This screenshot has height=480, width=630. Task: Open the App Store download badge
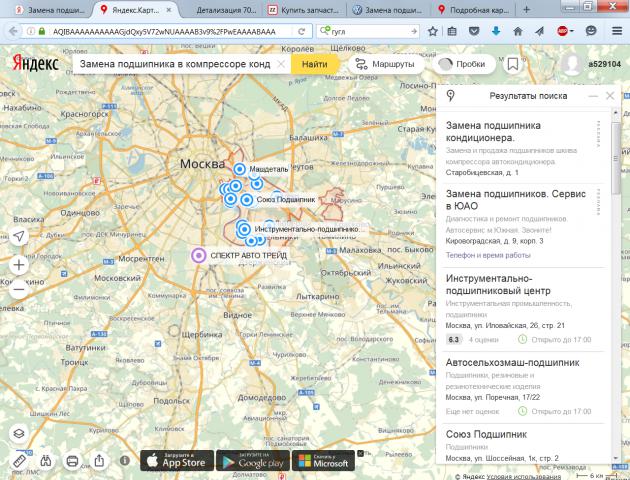(177, 460)
